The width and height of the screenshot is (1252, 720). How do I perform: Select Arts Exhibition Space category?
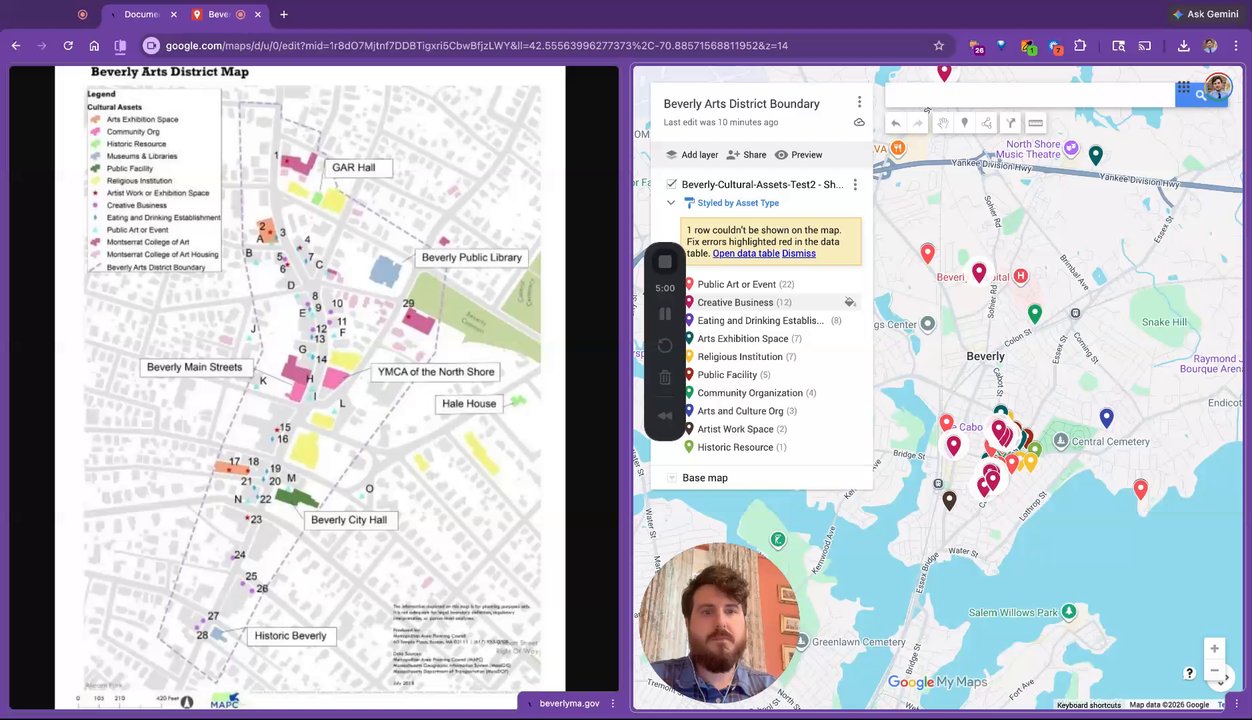click(742, 339)
